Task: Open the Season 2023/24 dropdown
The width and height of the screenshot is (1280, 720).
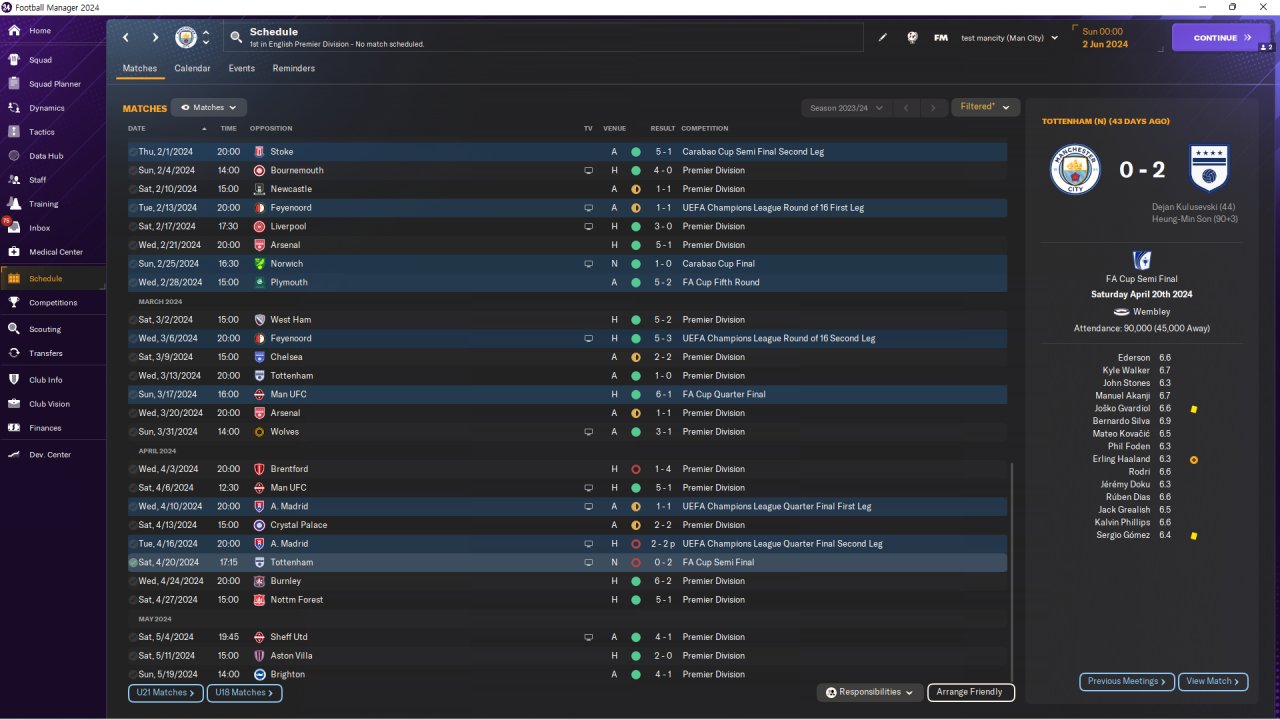Action: [x=845, y=108]
